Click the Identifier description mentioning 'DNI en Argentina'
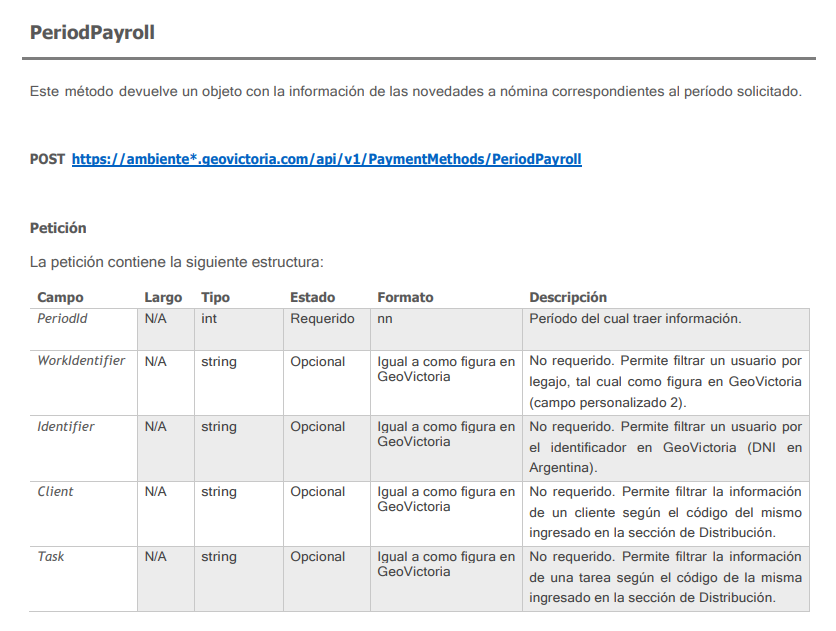Screen dimensions: 836x631 pos(665,447)
